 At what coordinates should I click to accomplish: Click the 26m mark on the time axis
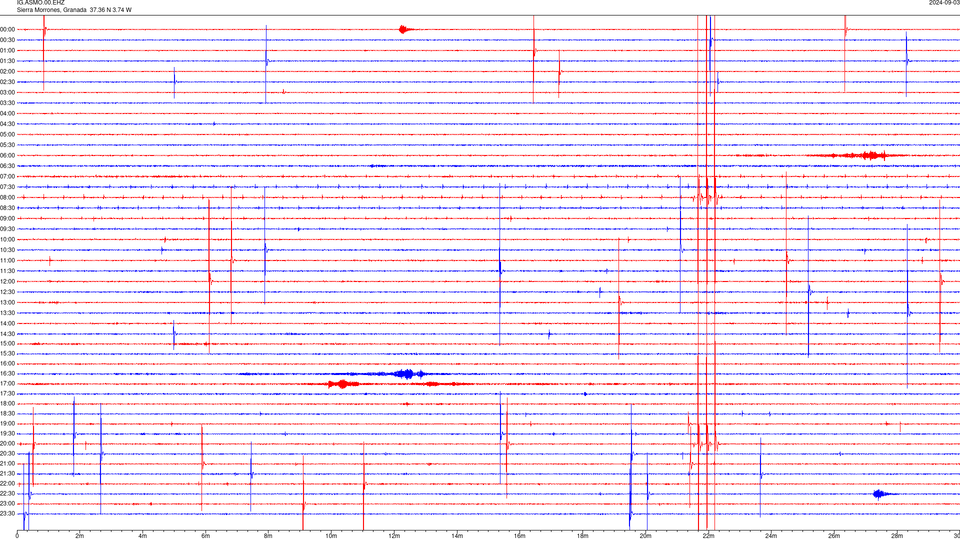[x=834, y=536]
